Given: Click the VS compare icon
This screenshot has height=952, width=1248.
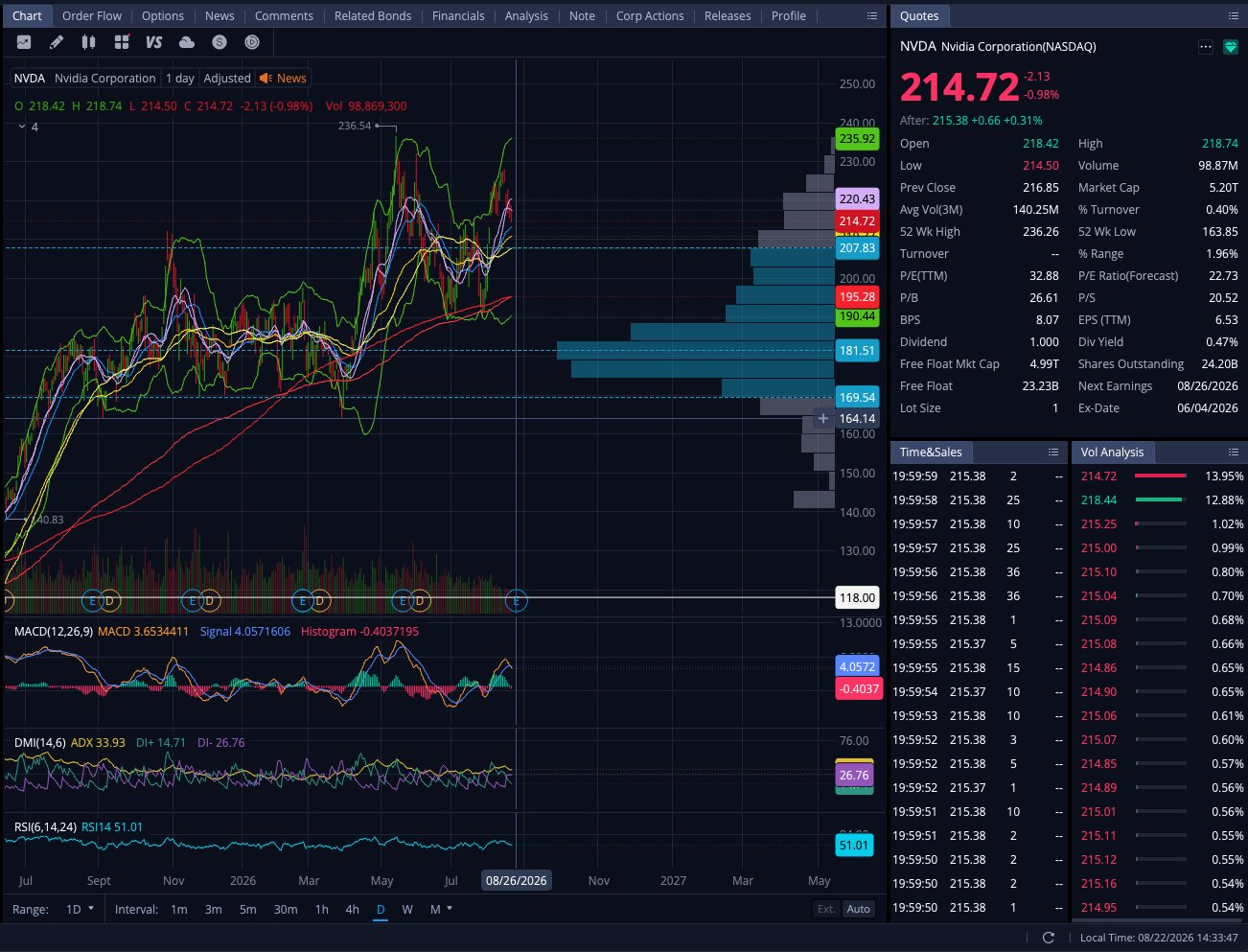Looking at the screenshot, I should coord(153,42).
